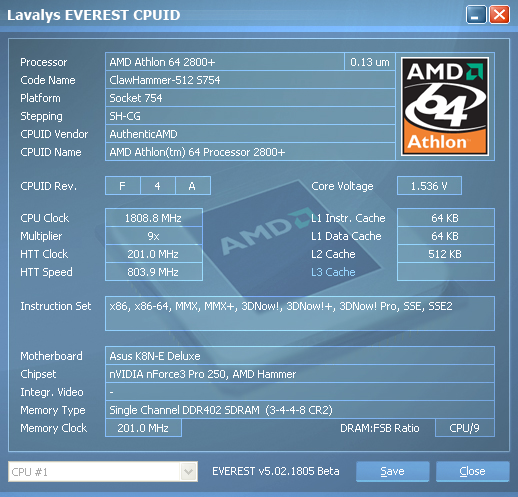
Task: Click the CPU #1 selector field
Action: tap(103, 471)
